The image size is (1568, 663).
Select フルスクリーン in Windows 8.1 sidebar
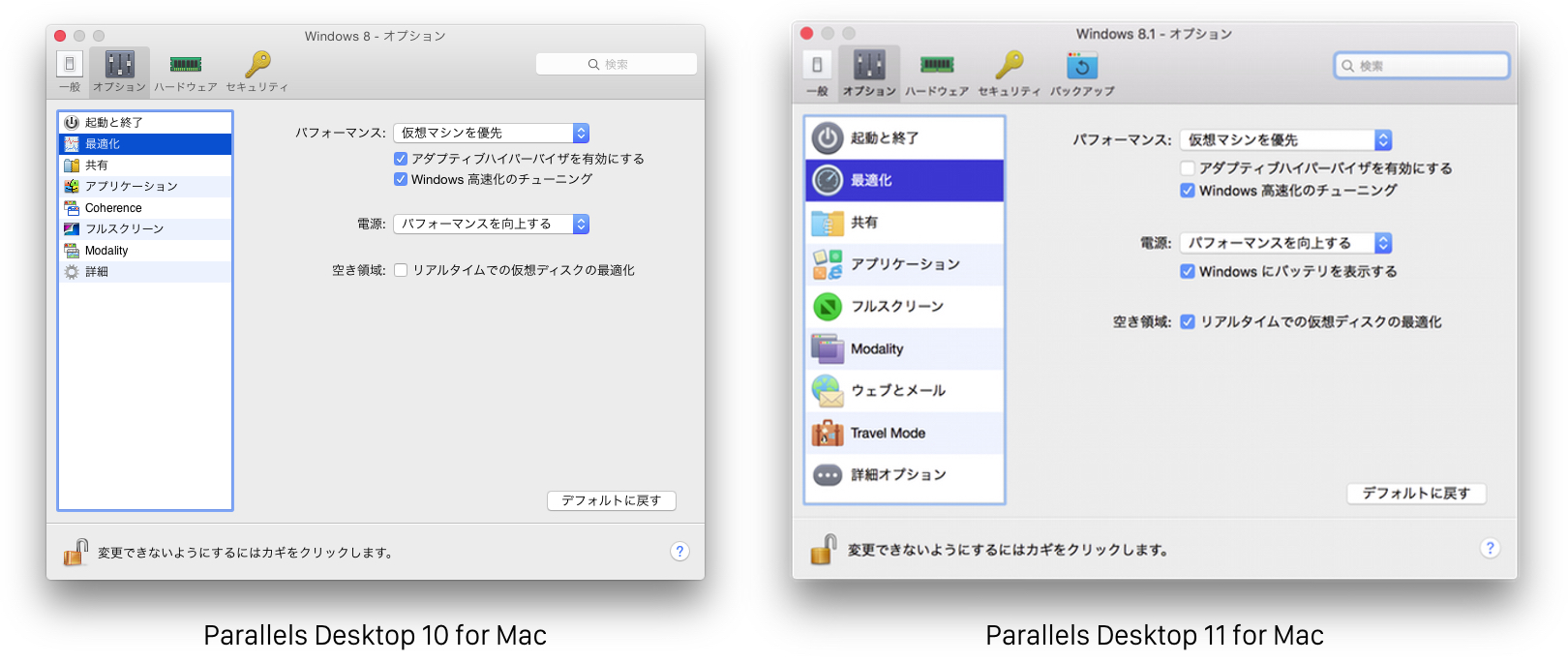[904, 307]
